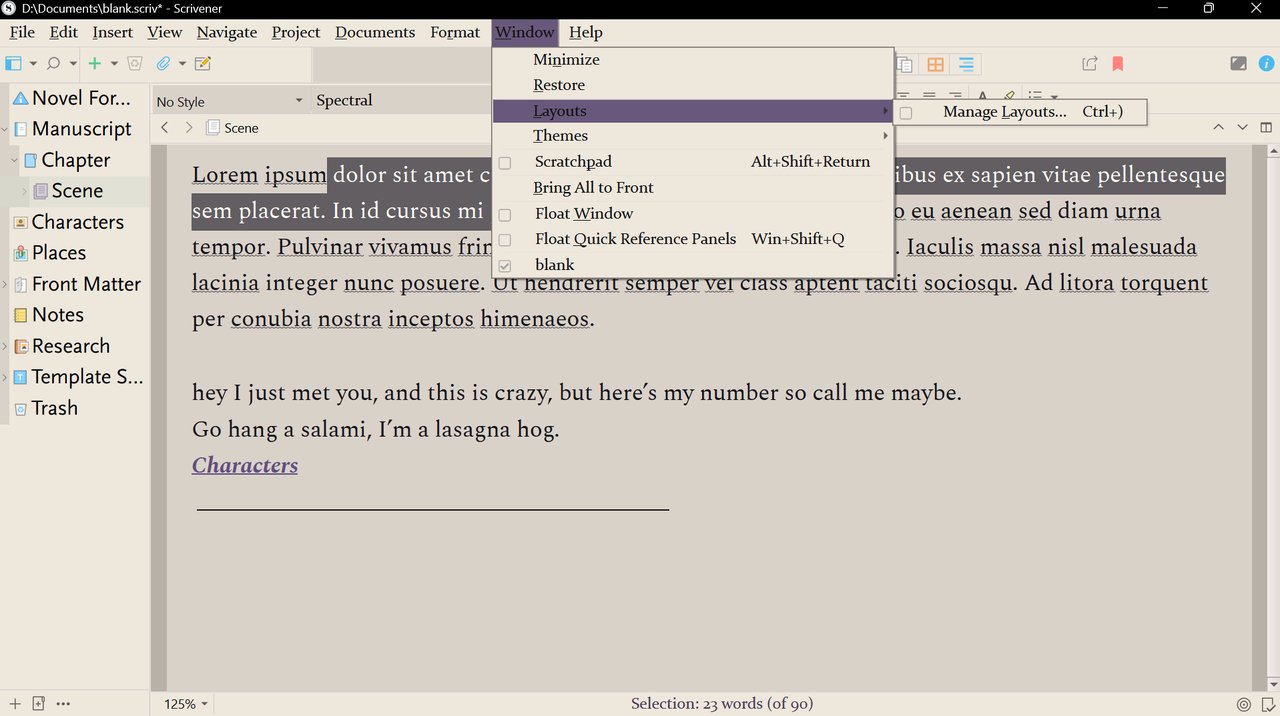
Task: Switch to orange Corkboard view icon
Action: [x=935, y=64]
